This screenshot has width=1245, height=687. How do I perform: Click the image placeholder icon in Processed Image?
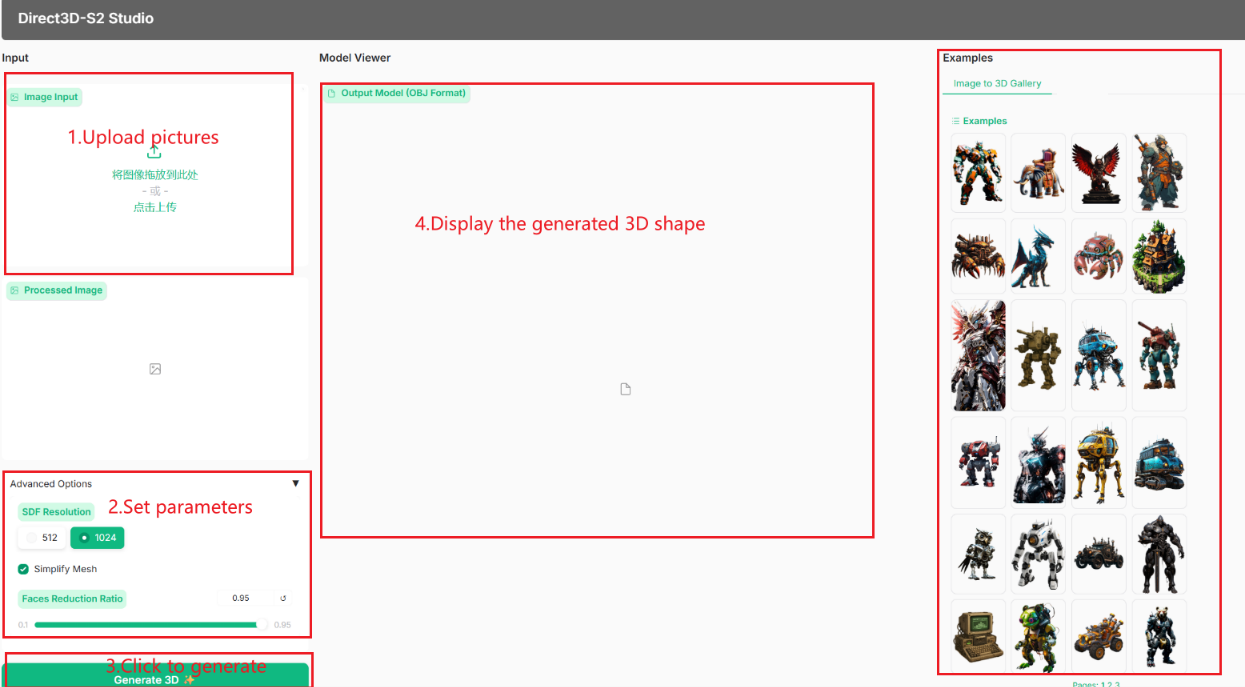click(155, 369)
